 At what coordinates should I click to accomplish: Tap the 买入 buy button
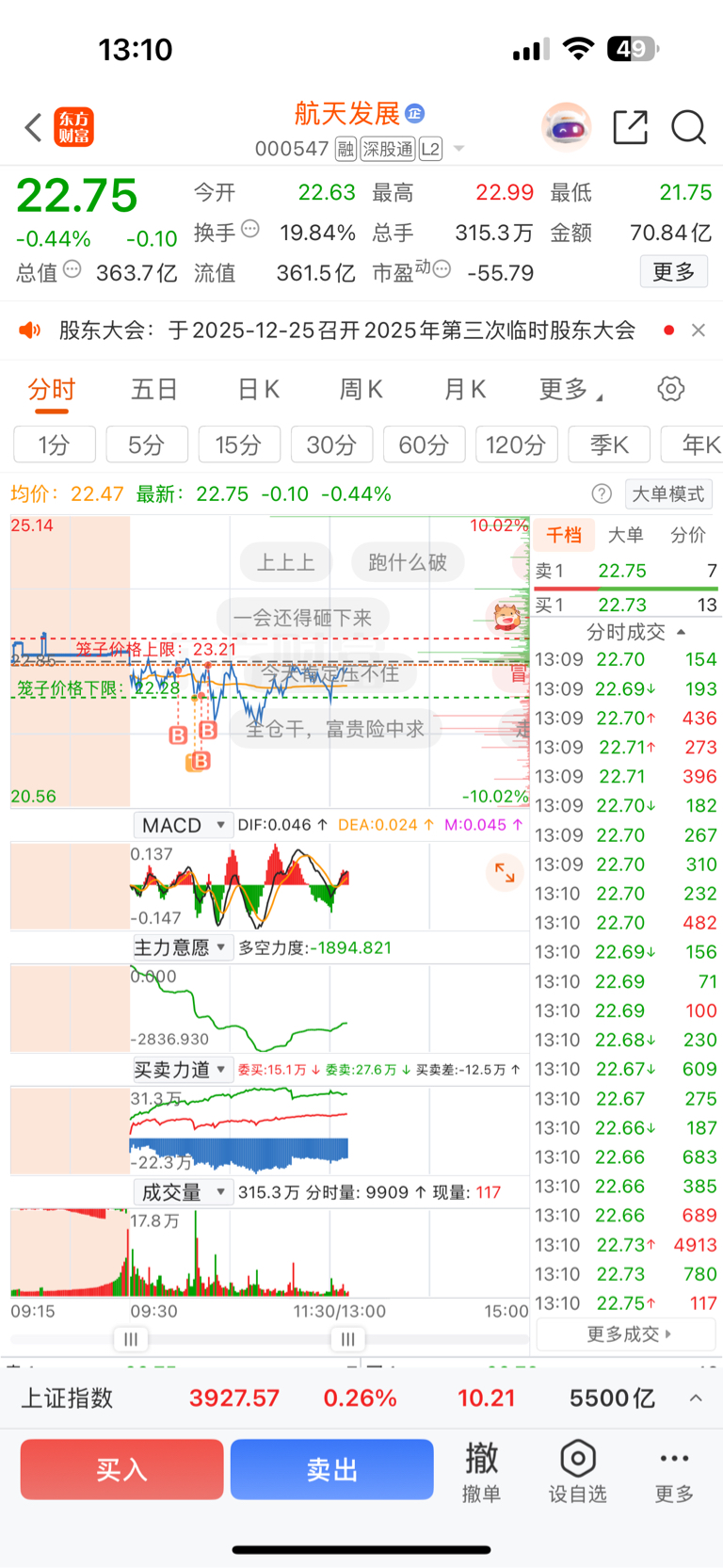pyautogui.click(x=121, y=1469)
